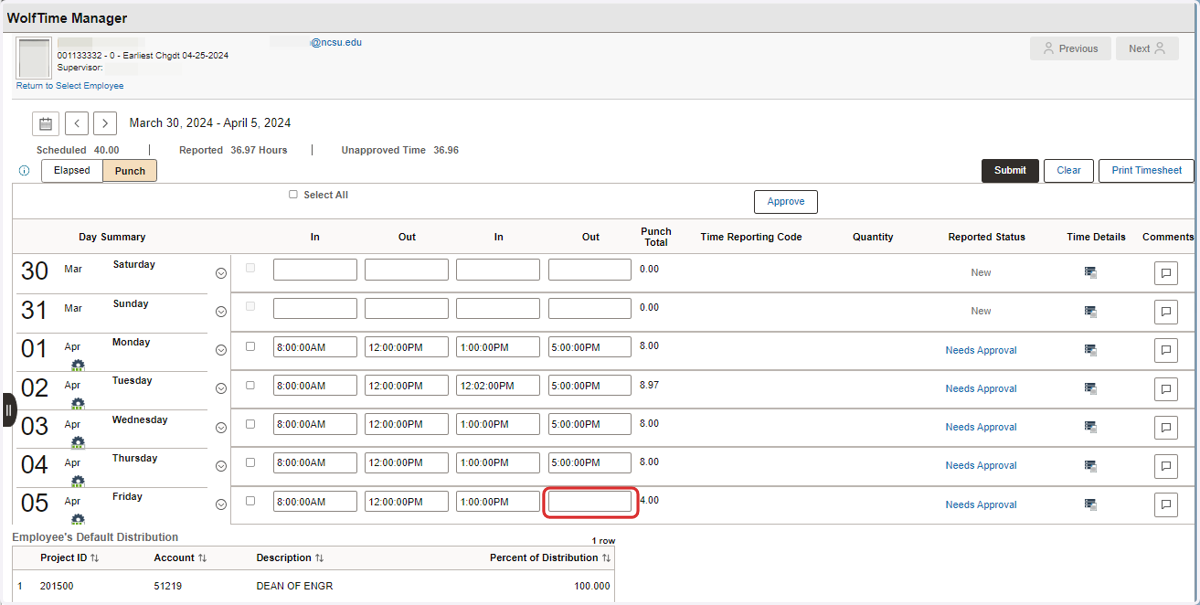This screenshot has width=1200, height=605.
Task: Open Time Details icon for Wednesday 03
Action: point(1091,427)
